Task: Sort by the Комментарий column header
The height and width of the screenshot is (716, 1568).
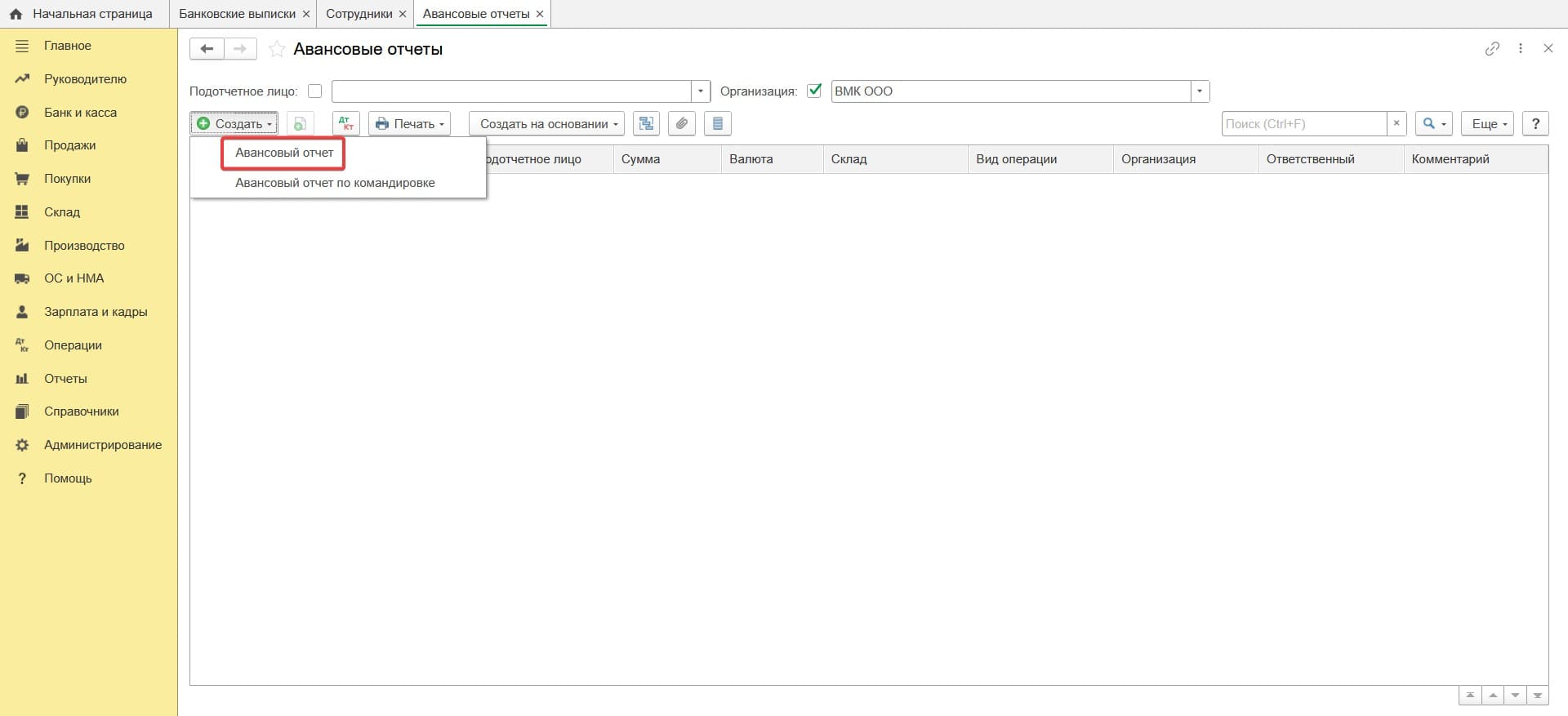Action: click(x=1477, y=159)
